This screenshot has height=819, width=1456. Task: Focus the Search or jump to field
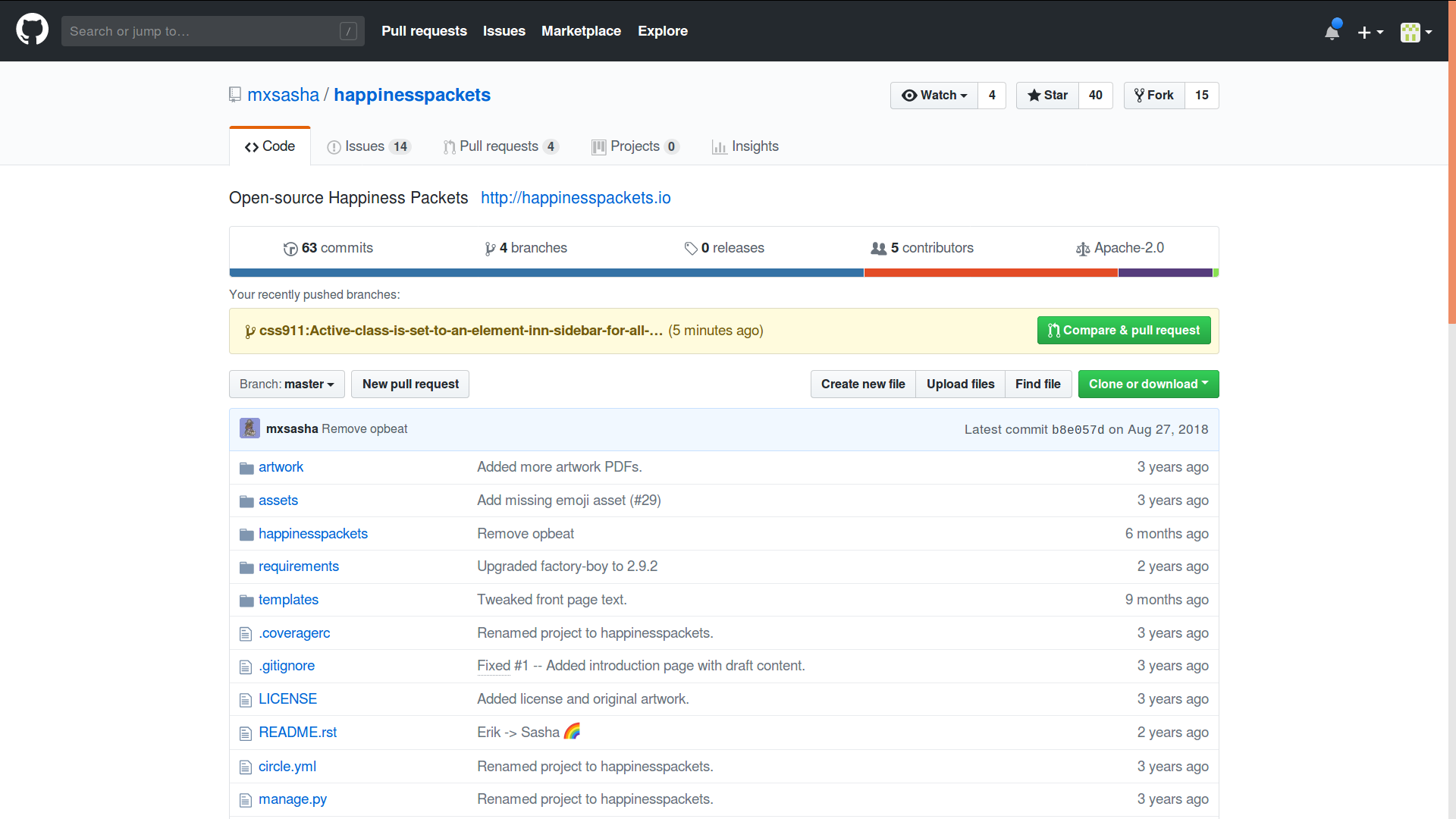(x=212, y=31)
